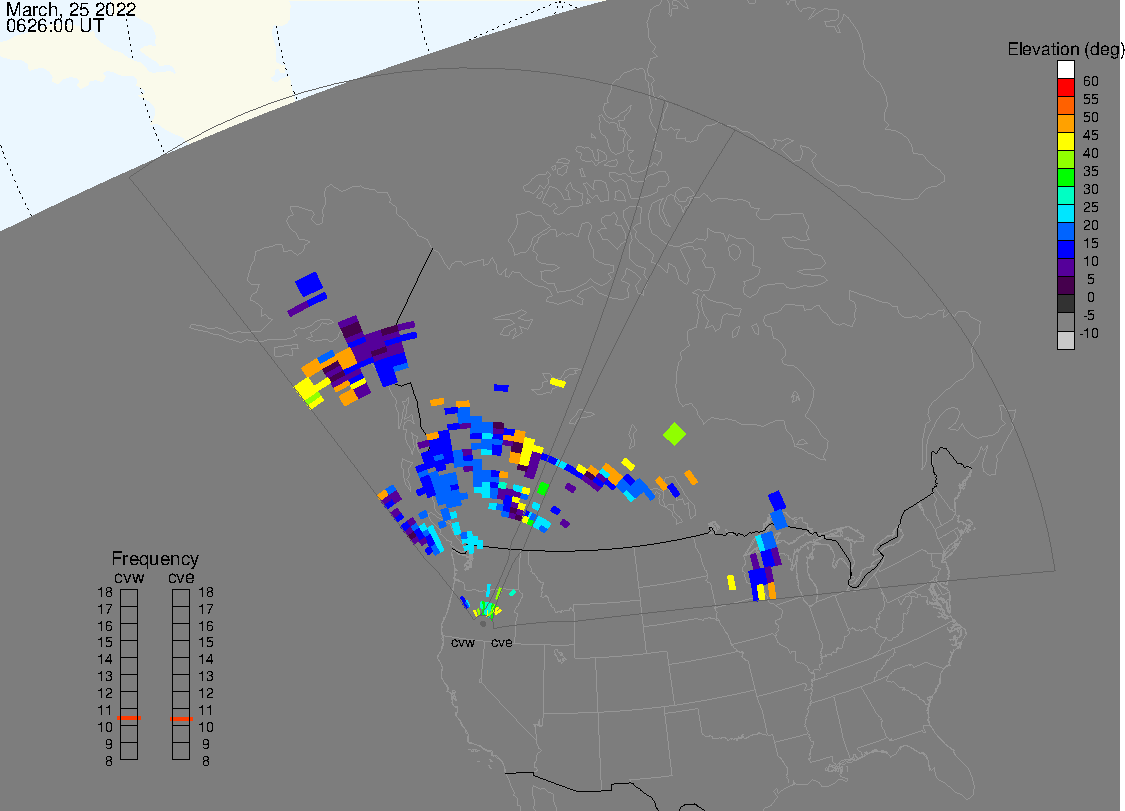This screenshot has width=1125, height=811.
Task: Select the pure blue swatch between 10 and 15
Action: click(x=1065, y=249)
